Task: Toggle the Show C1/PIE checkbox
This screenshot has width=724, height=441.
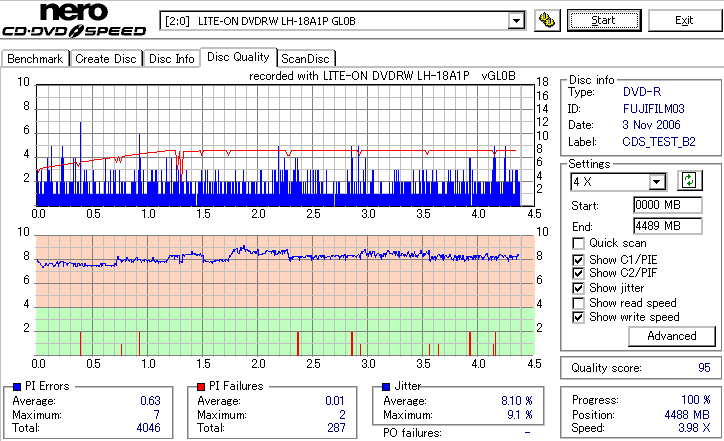Action: tap(578, 260)
